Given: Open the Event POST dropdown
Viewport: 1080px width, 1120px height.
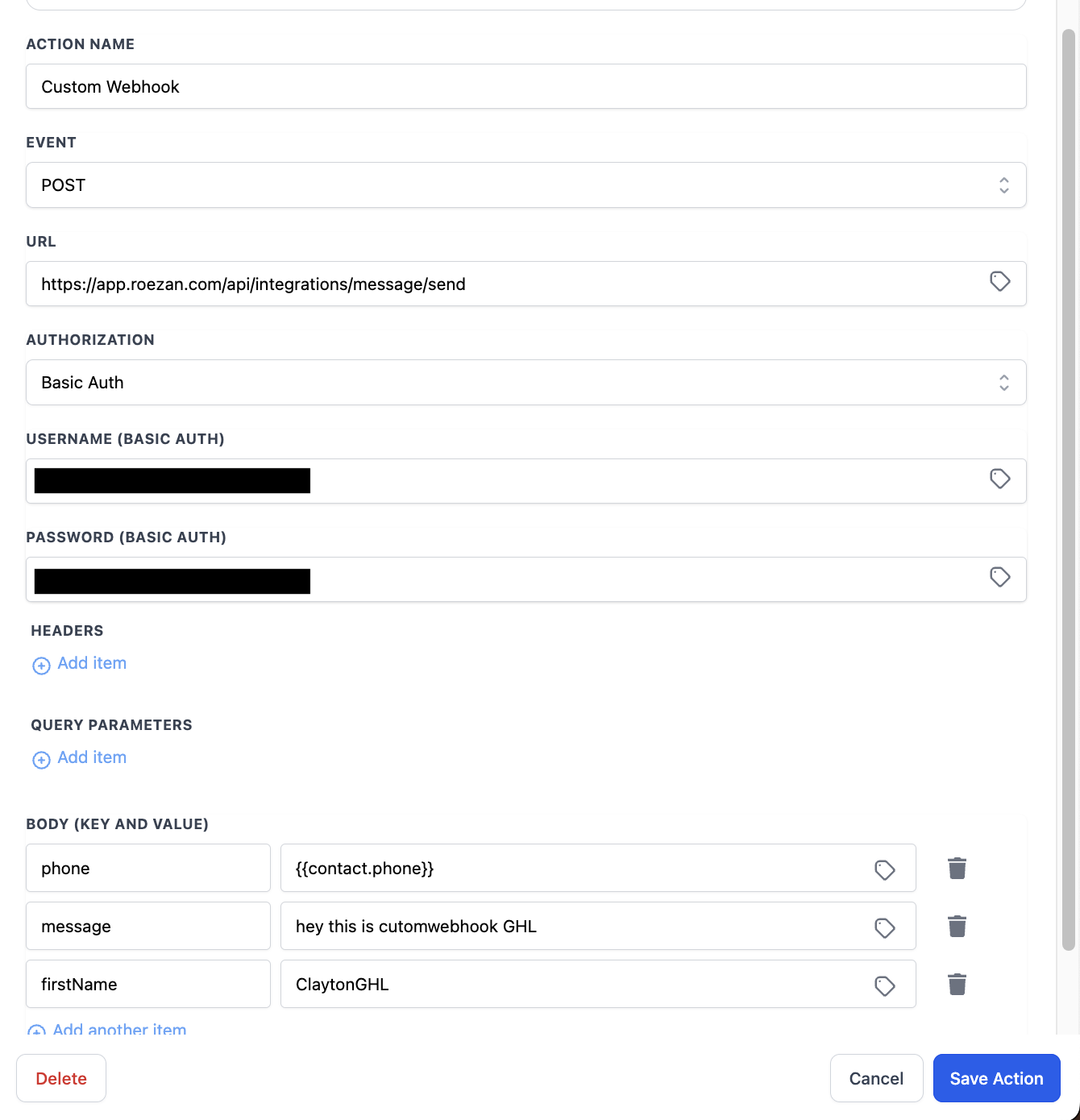Looking at the screenshot, I should [x=525, y=185].
